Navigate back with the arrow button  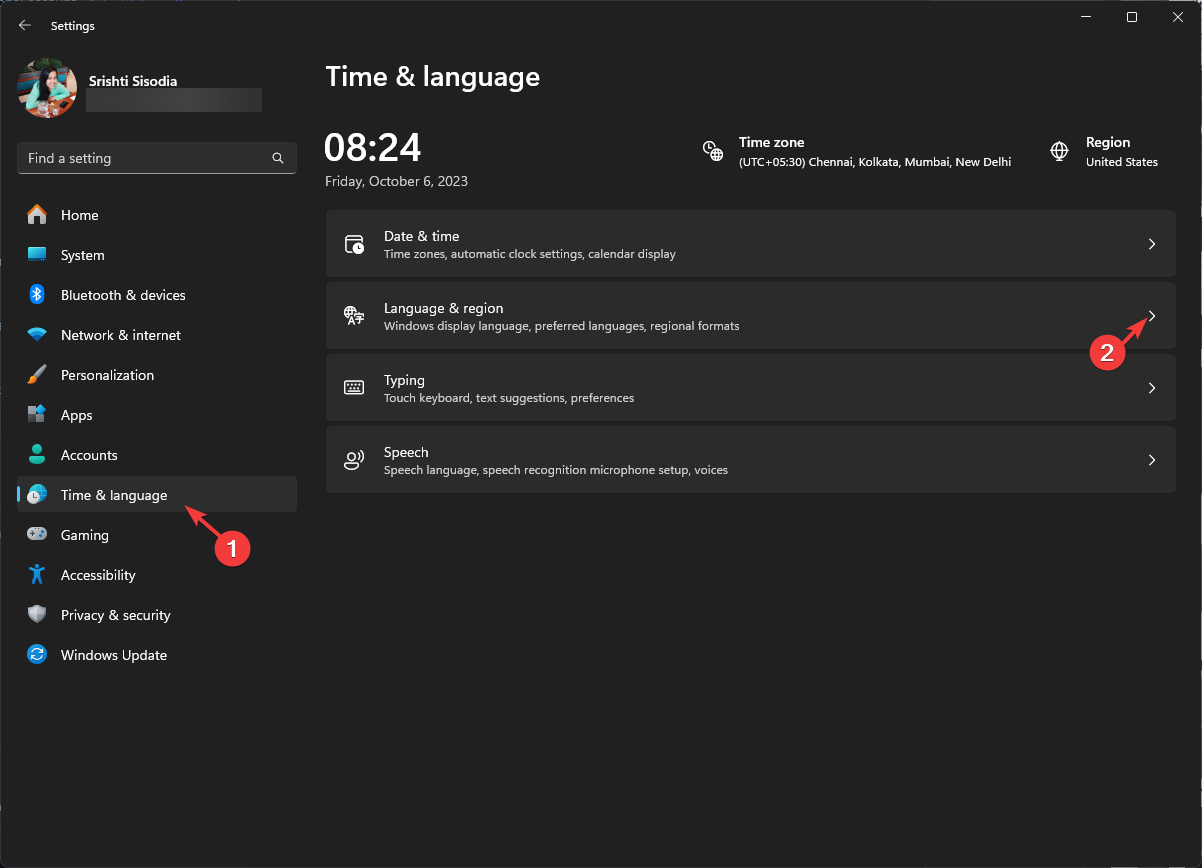pos(24,25)
